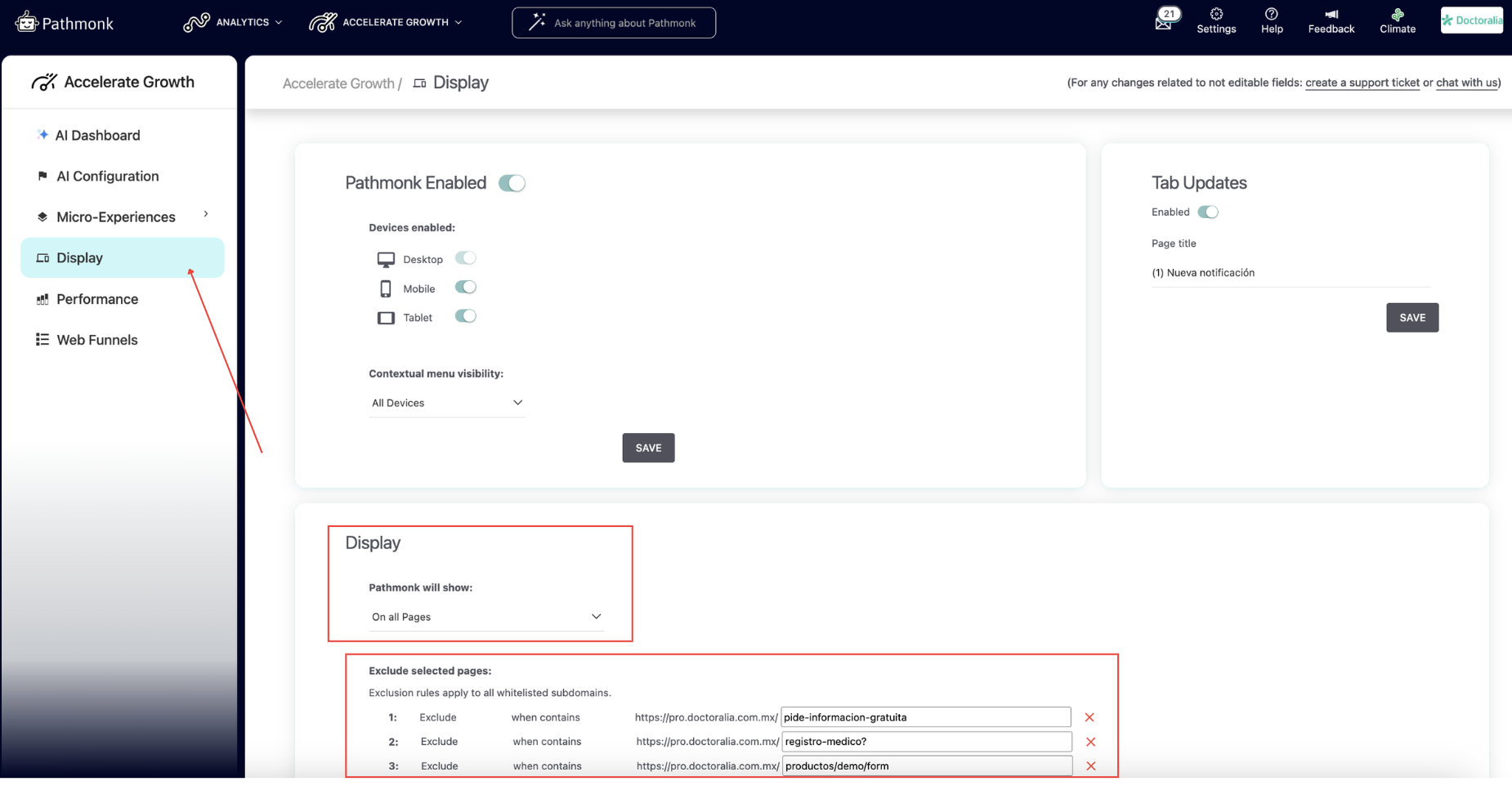
Task: Expand the Micro-Experiences submenu arrow
Action: click(x=206, y=214)
